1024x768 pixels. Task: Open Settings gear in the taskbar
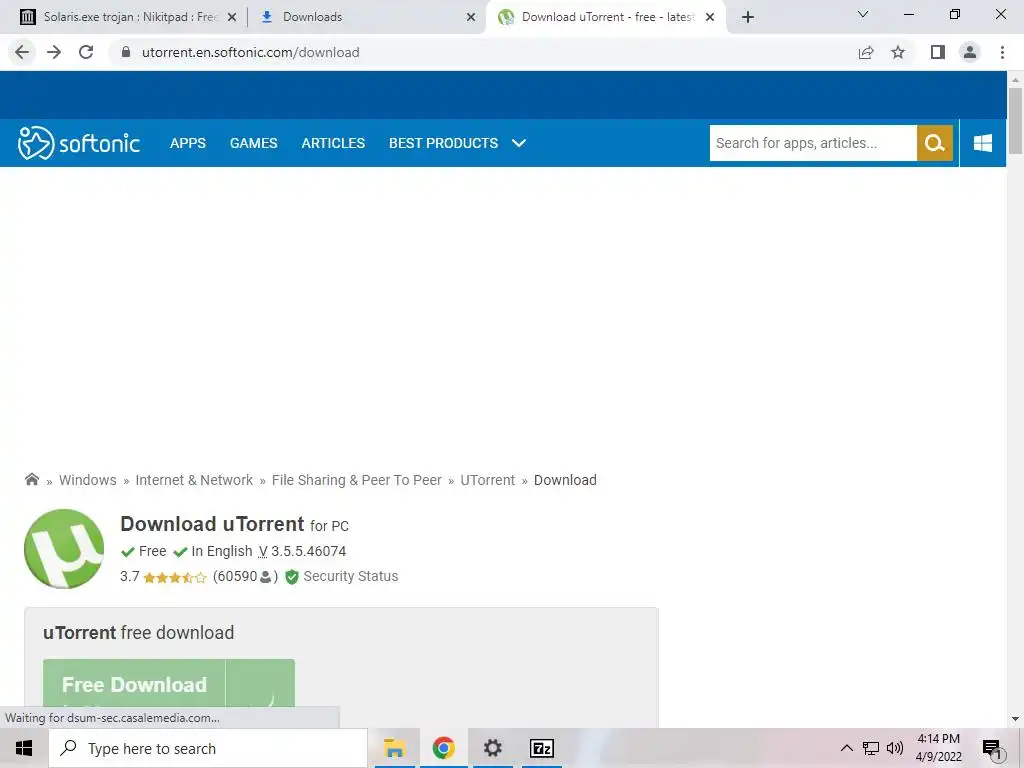coord(492,748)
